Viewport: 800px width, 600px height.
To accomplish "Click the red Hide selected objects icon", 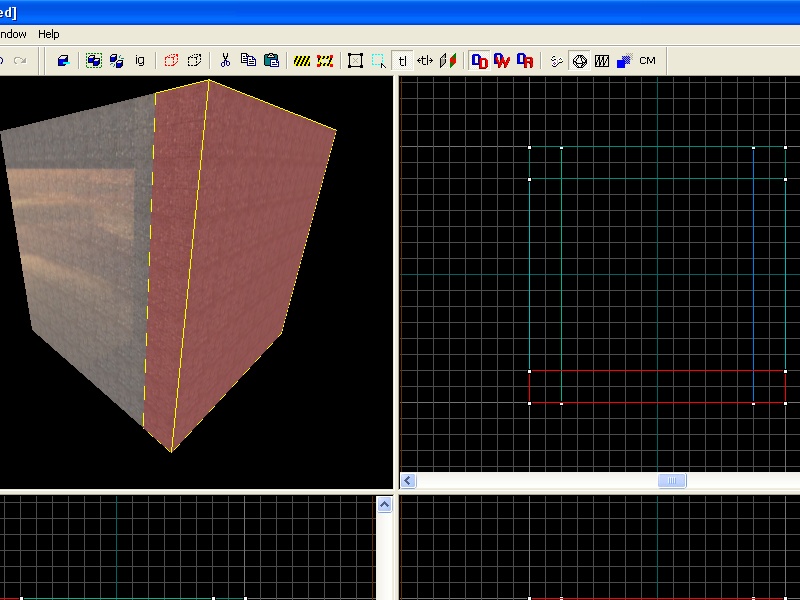I will (171, 61).
